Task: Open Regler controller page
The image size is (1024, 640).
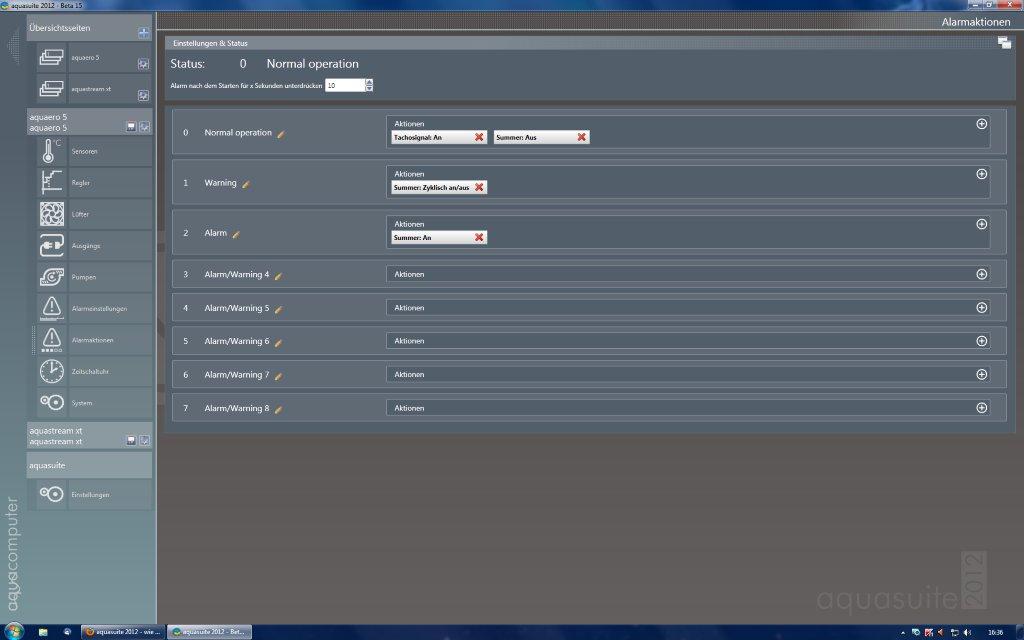Action: (x=94, y=183)
